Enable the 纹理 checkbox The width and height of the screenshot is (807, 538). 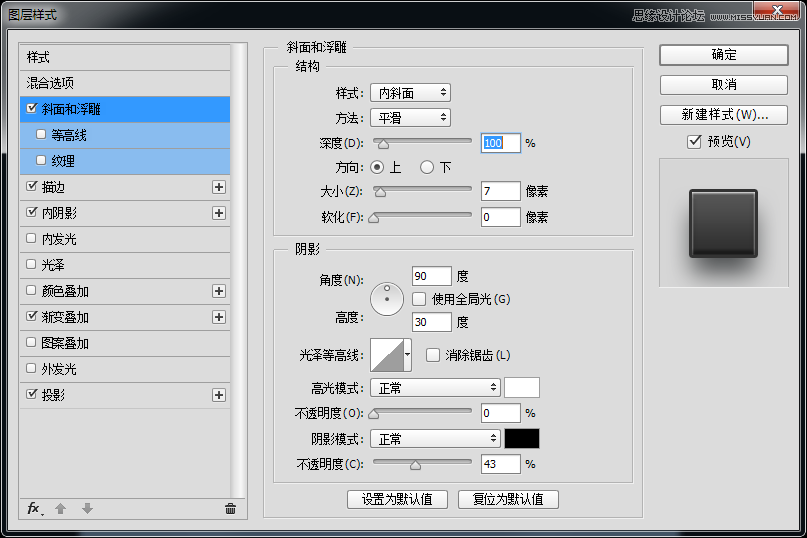[41, 160]
